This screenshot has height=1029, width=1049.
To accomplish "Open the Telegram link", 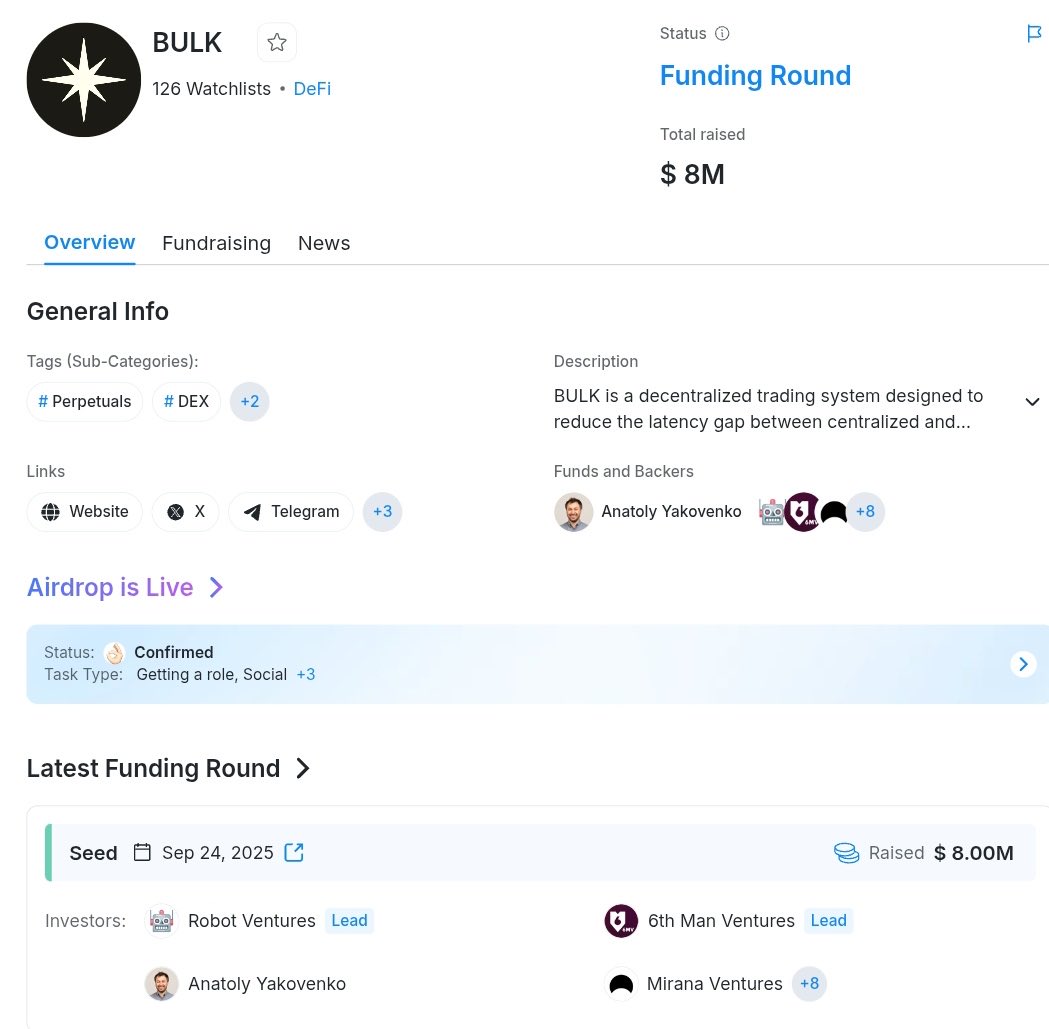I will [291, 512].
